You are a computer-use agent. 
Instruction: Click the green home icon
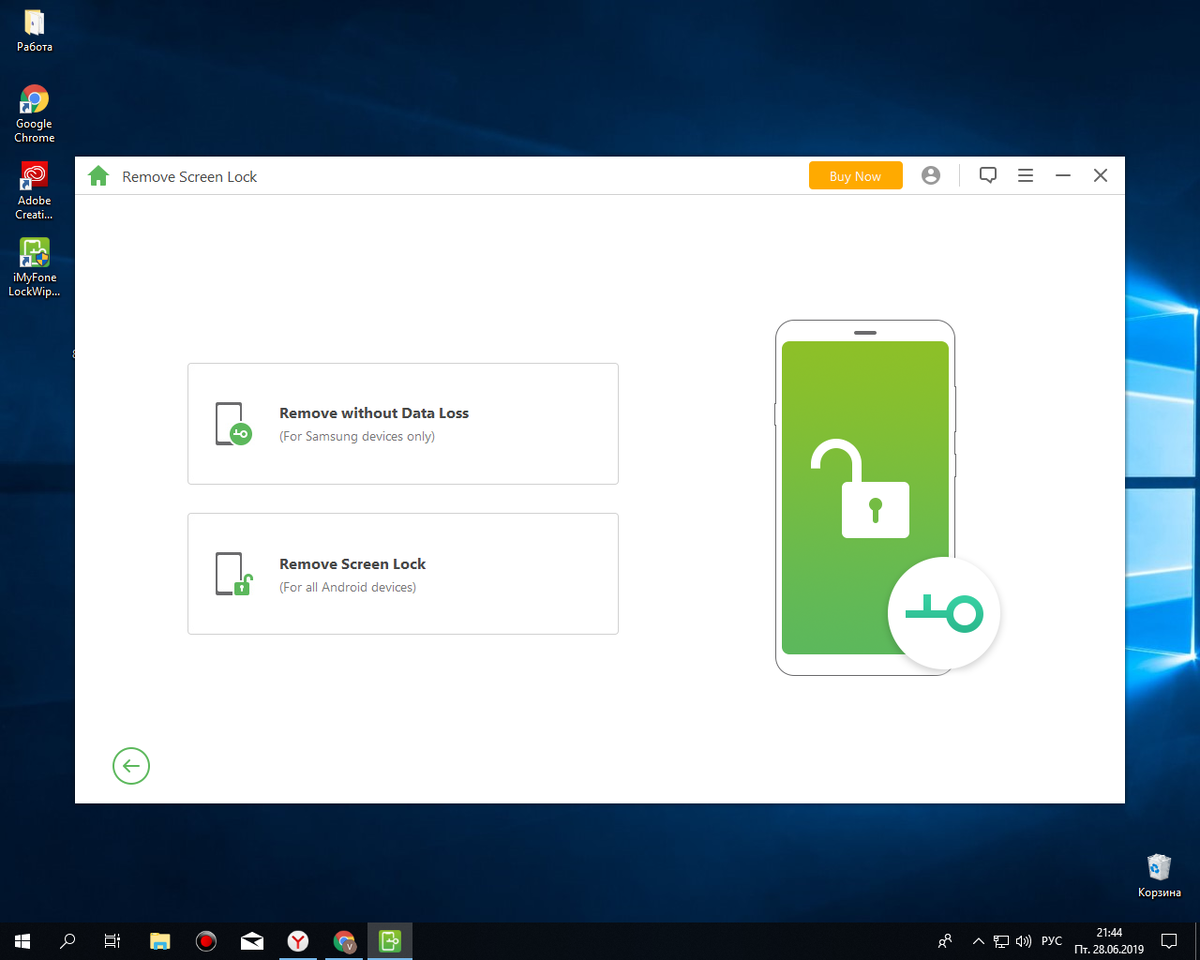pyautogui.click(x=98, y=176)
